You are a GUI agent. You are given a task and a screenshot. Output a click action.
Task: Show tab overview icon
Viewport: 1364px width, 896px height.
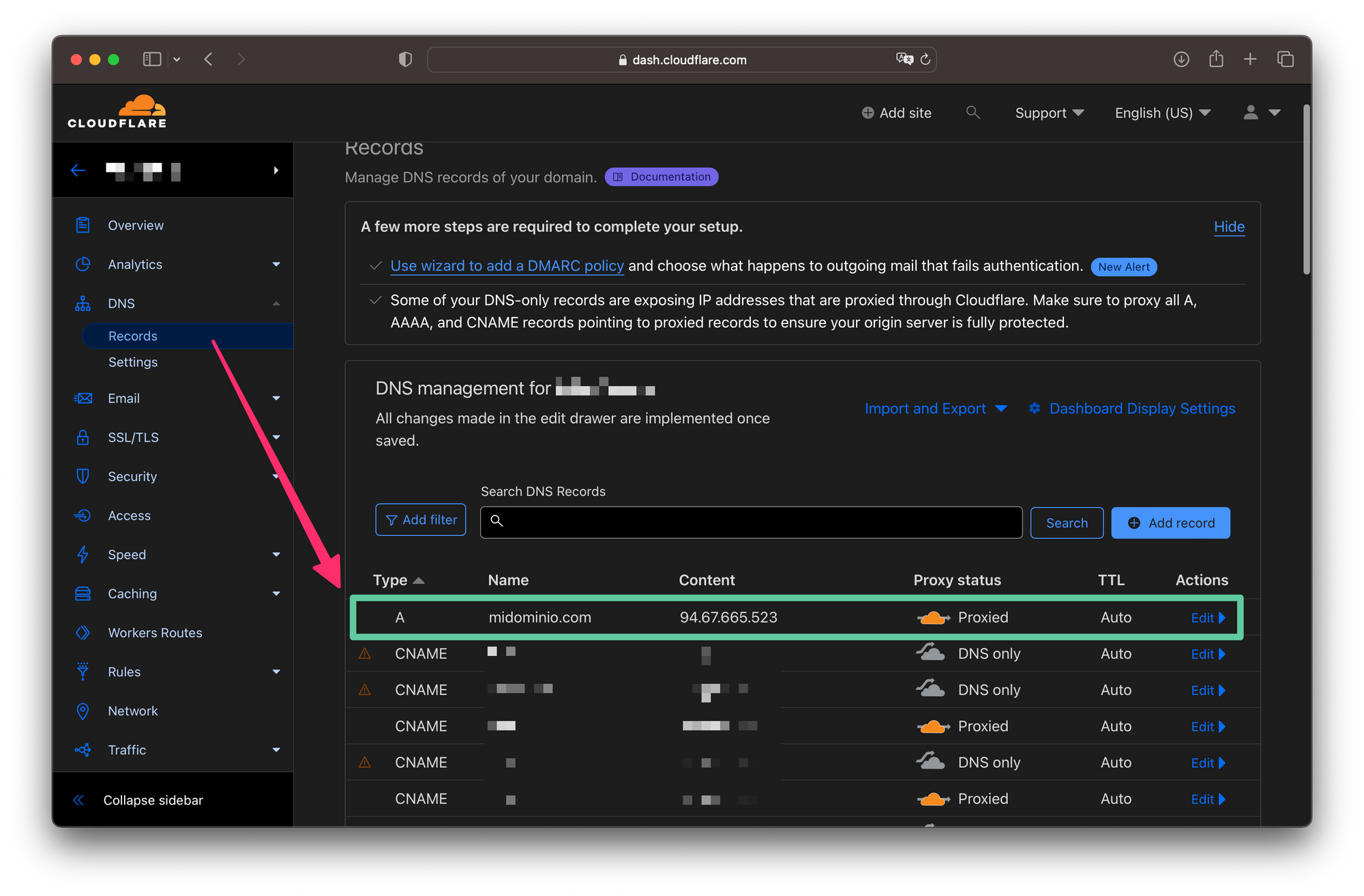(x=1286, y=59)
